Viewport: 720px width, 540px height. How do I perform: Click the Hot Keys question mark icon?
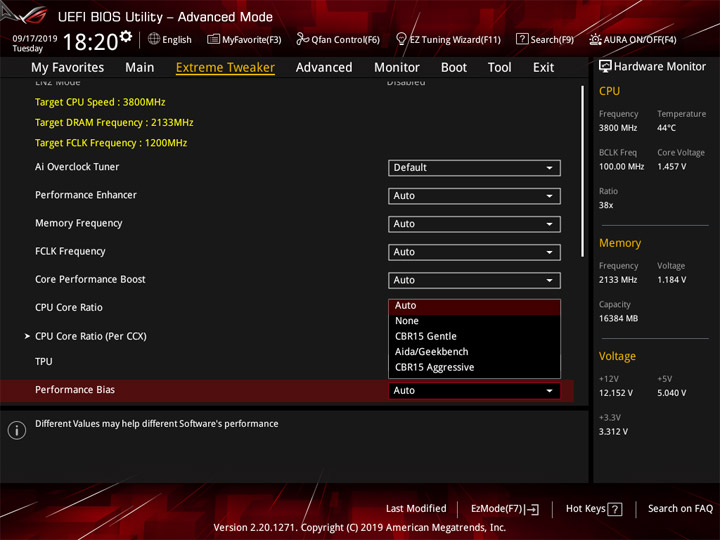pos(615,509)
